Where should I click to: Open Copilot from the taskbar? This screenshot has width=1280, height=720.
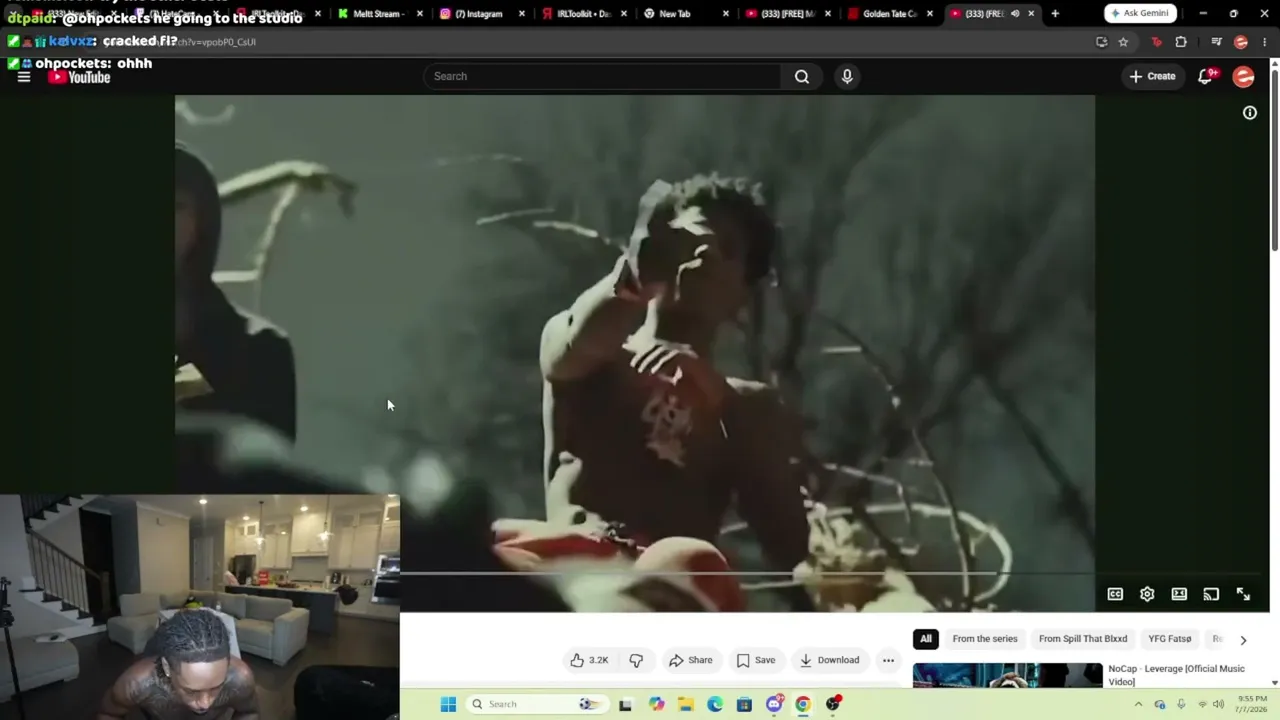[x=656, y=704]
